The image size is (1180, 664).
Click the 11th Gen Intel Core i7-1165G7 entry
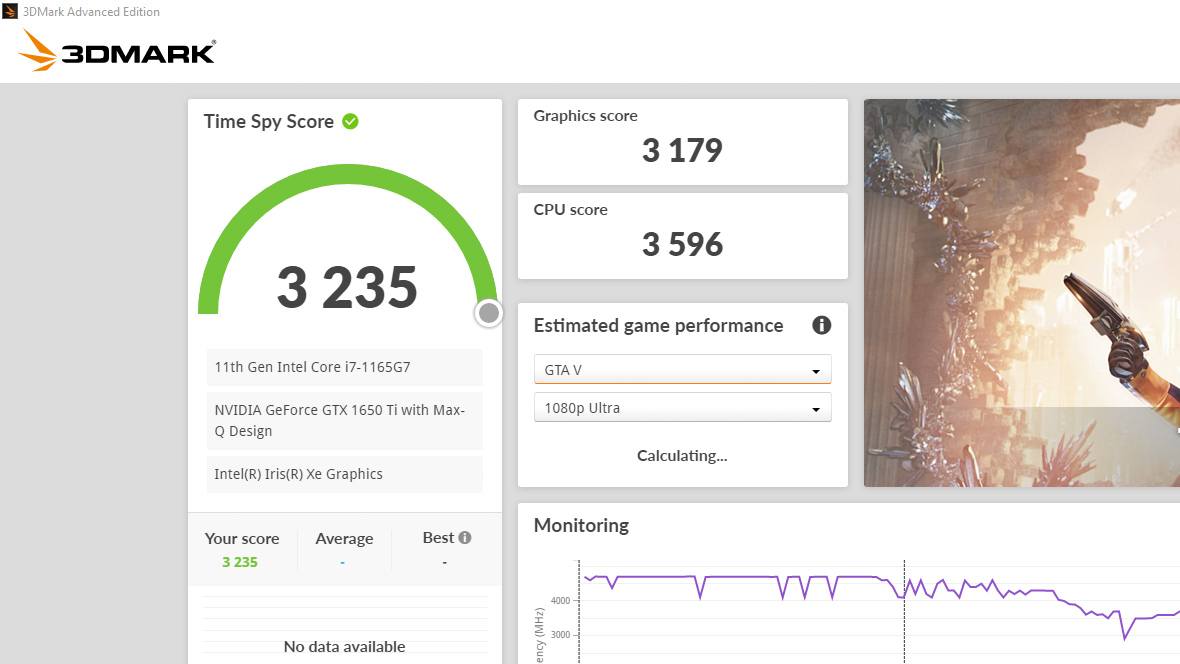[345, 367]
